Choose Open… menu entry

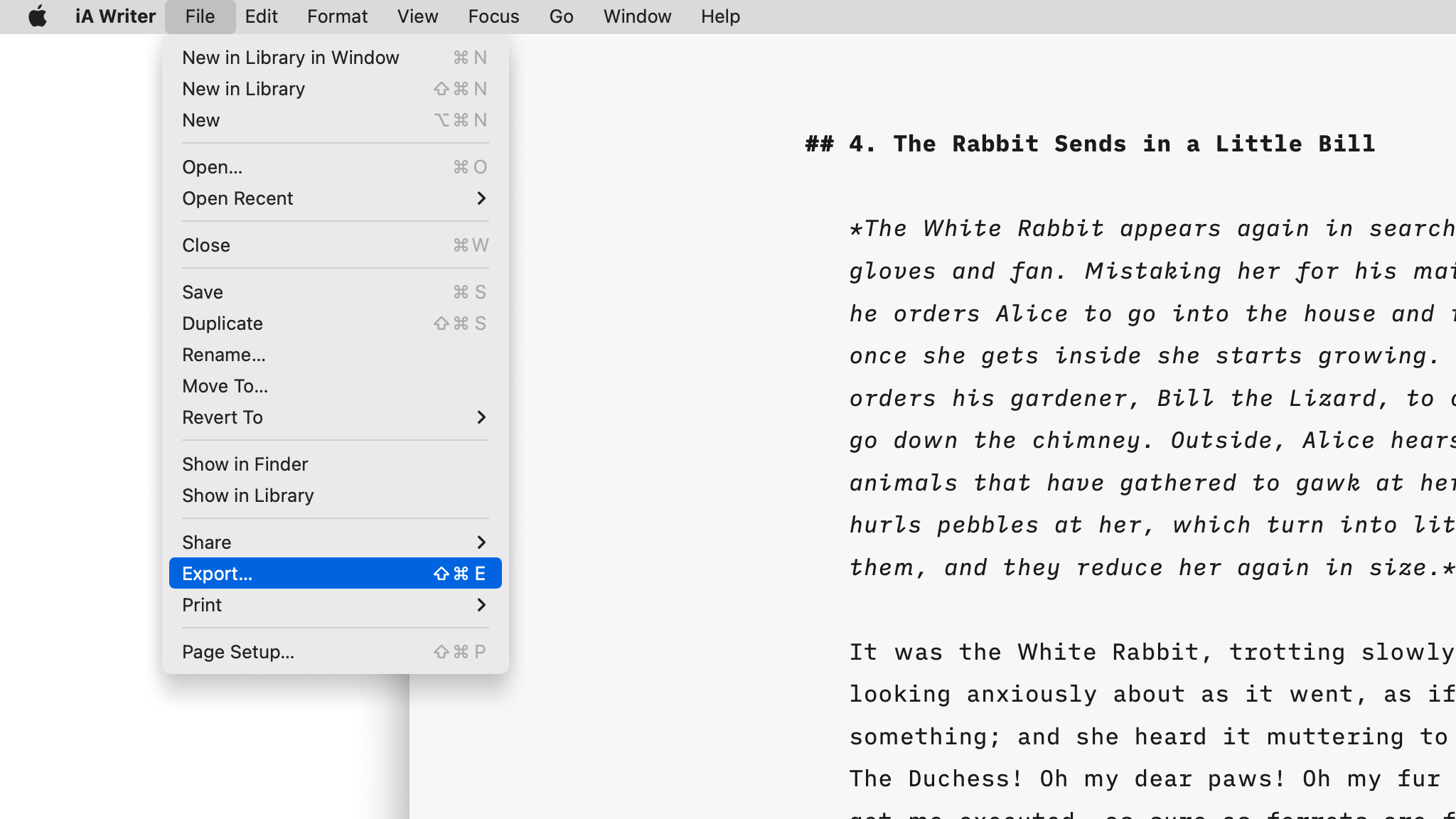pyautogui.click(x=212, y=167)
